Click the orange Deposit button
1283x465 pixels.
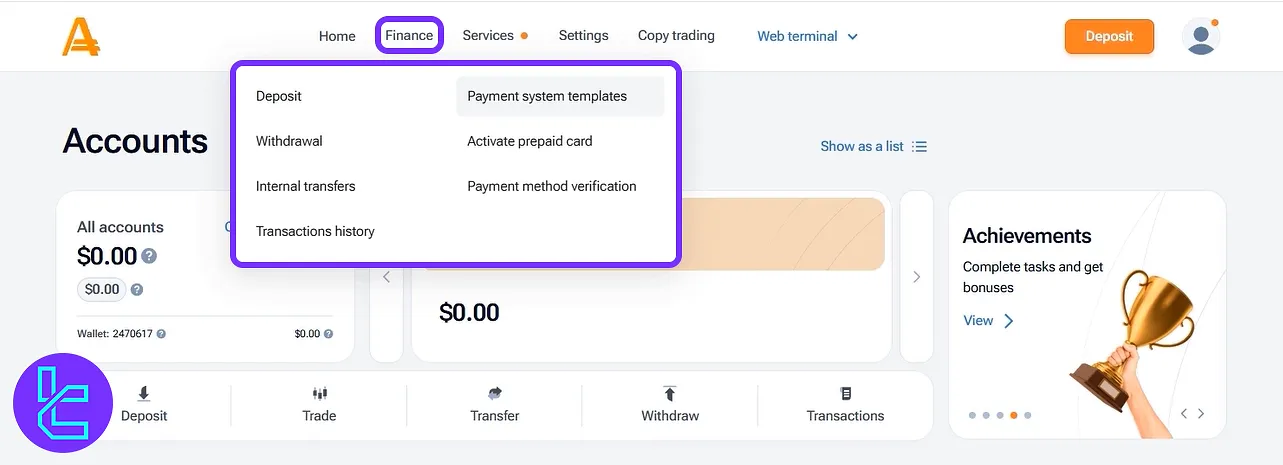click(1109, 36)
